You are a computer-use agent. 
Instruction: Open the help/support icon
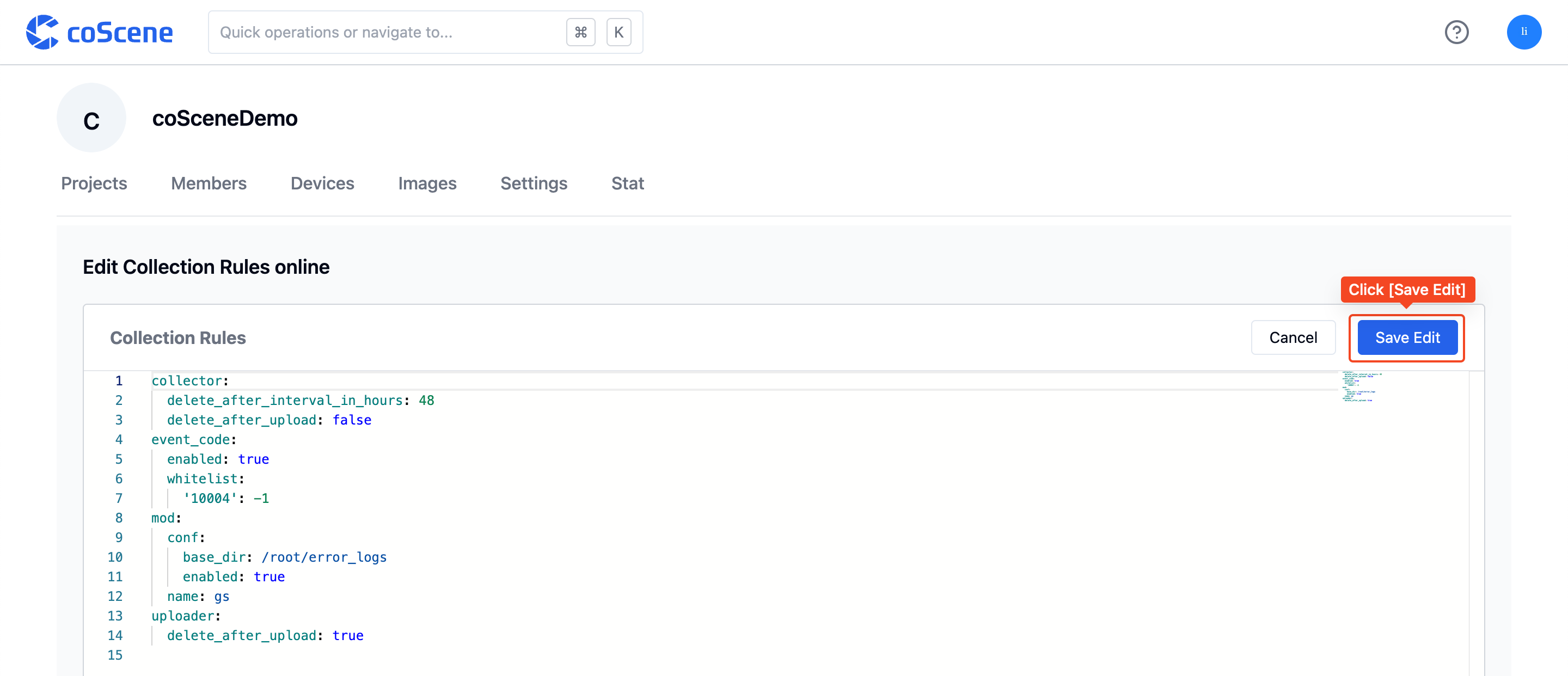coord(1457,32)
